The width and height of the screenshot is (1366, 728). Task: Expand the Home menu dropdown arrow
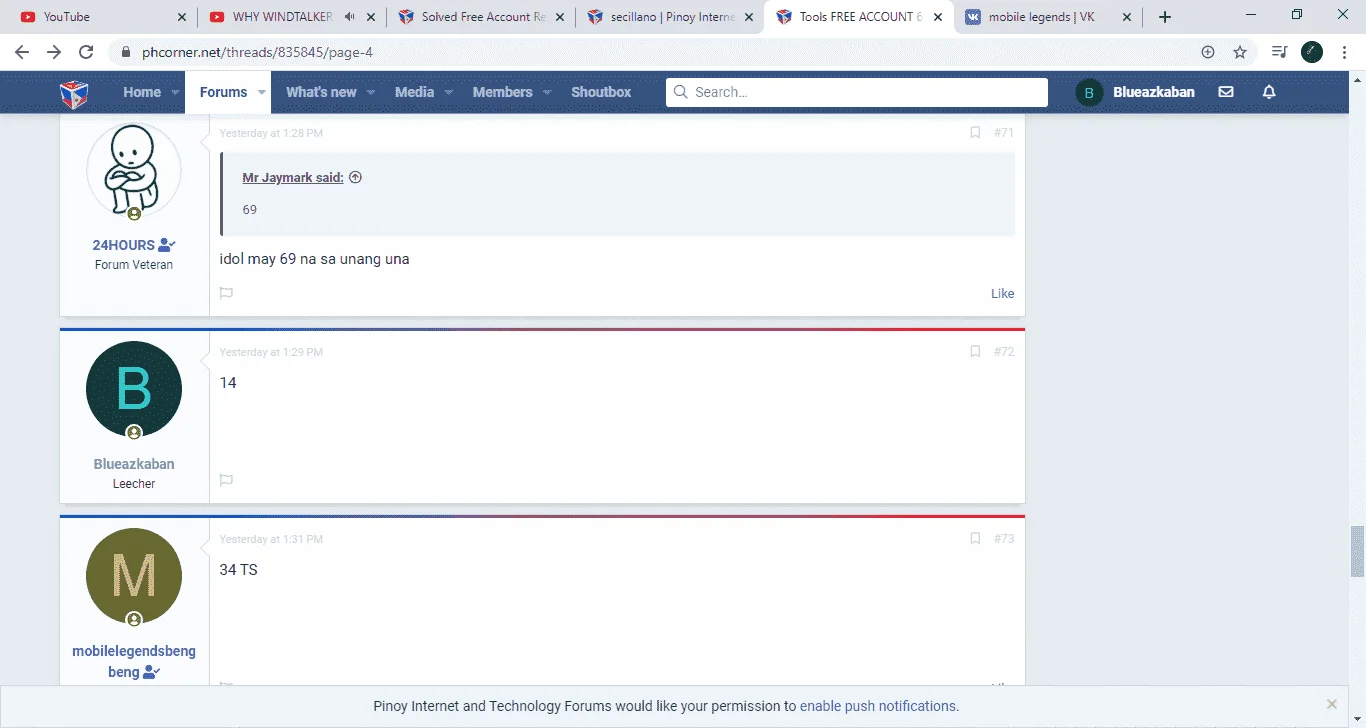click(x=175, y=92)
